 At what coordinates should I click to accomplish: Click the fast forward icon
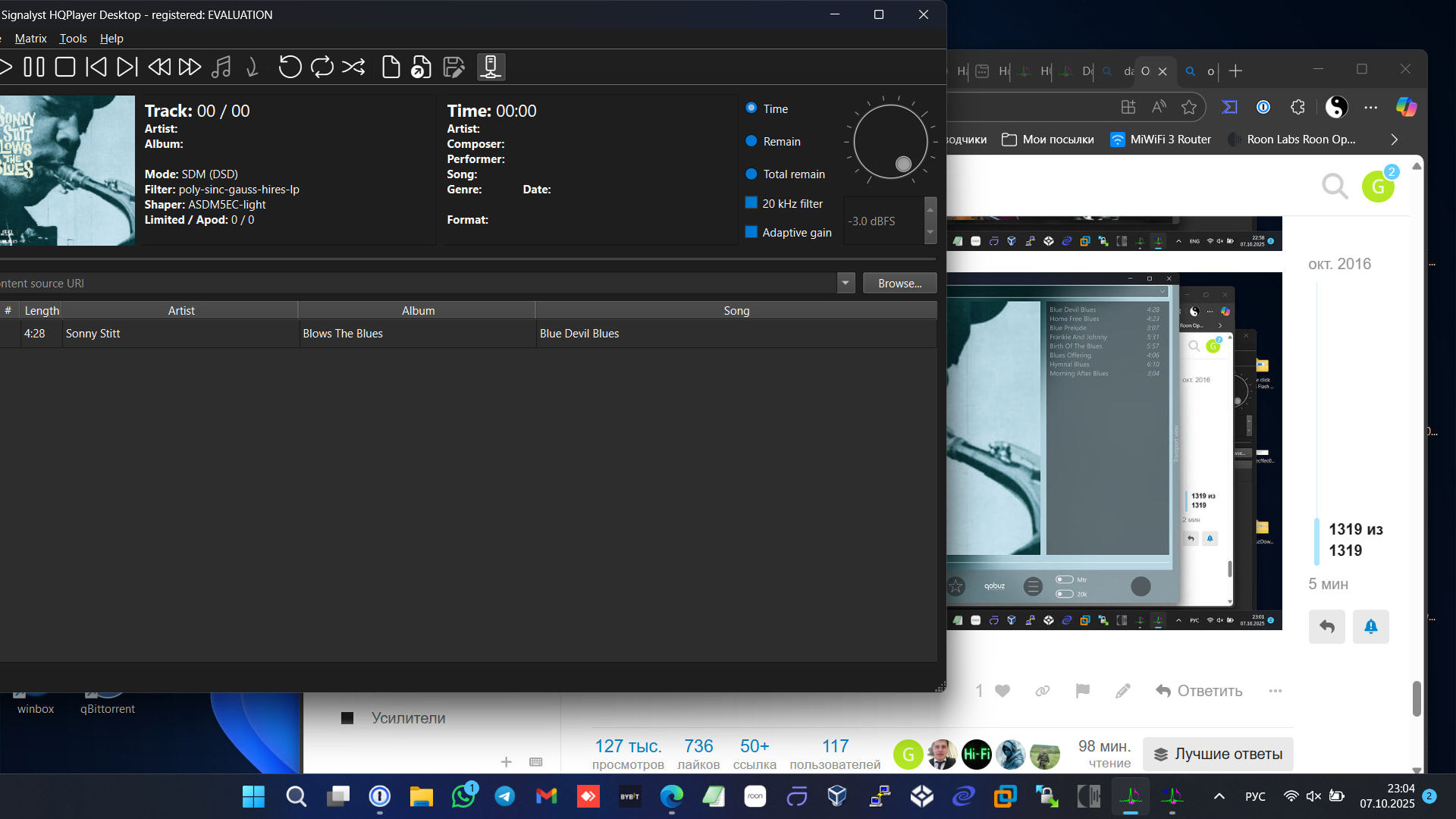(x=190, y=67)
